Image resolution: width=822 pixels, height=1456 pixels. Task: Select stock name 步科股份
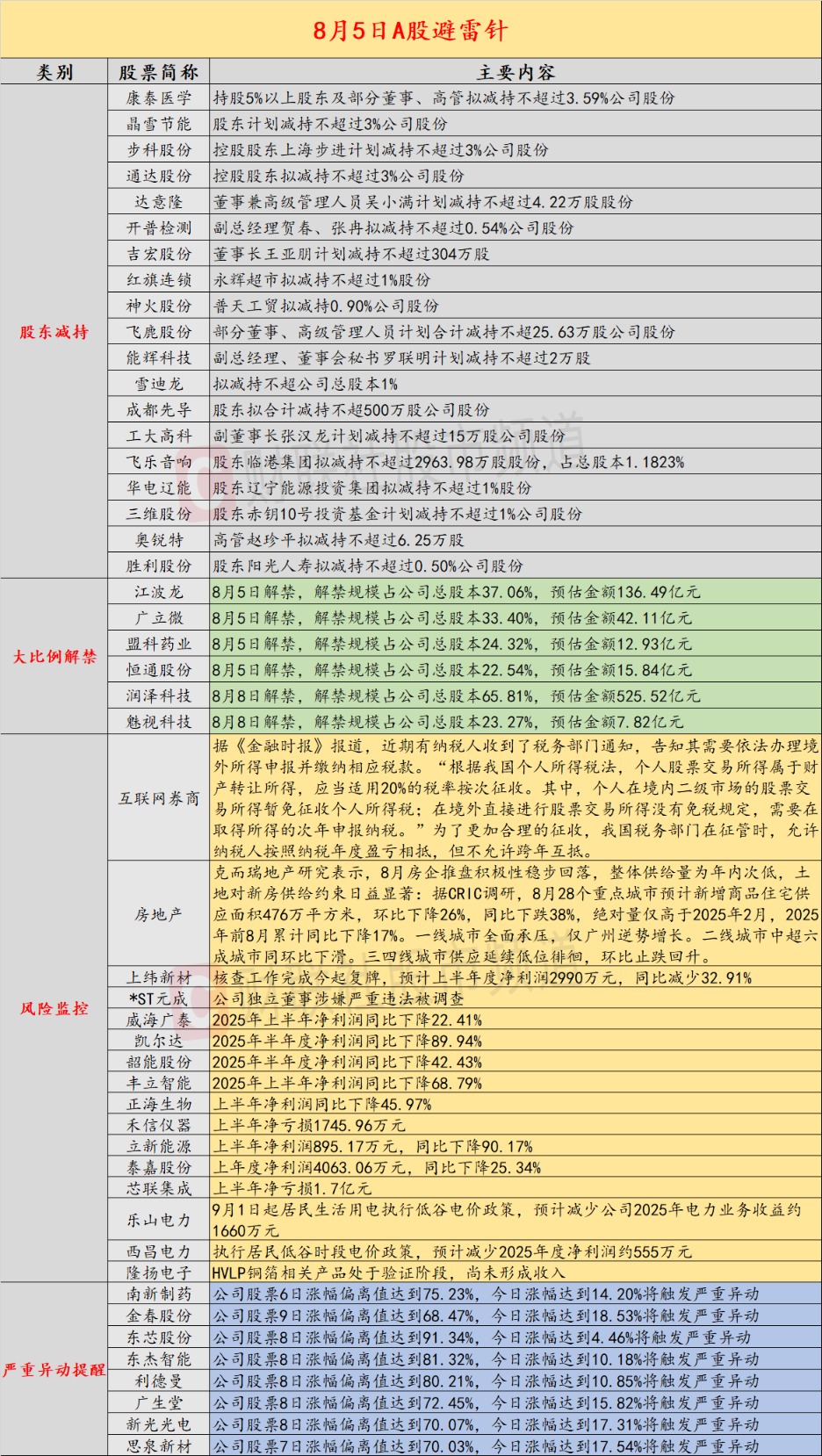click(159, 150)
